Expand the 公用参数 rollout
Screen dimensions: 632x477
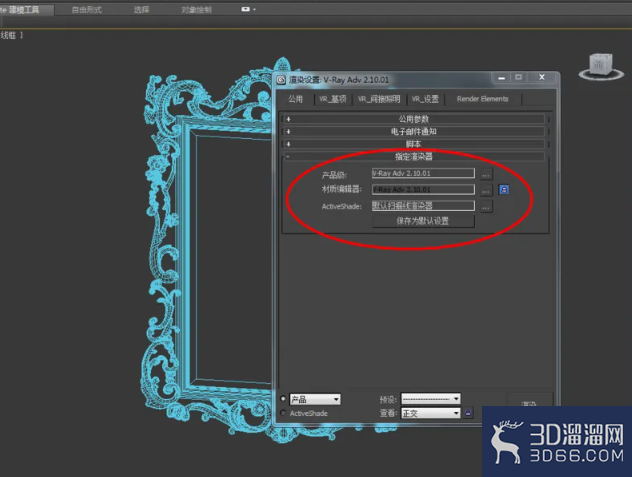[414, 119]
